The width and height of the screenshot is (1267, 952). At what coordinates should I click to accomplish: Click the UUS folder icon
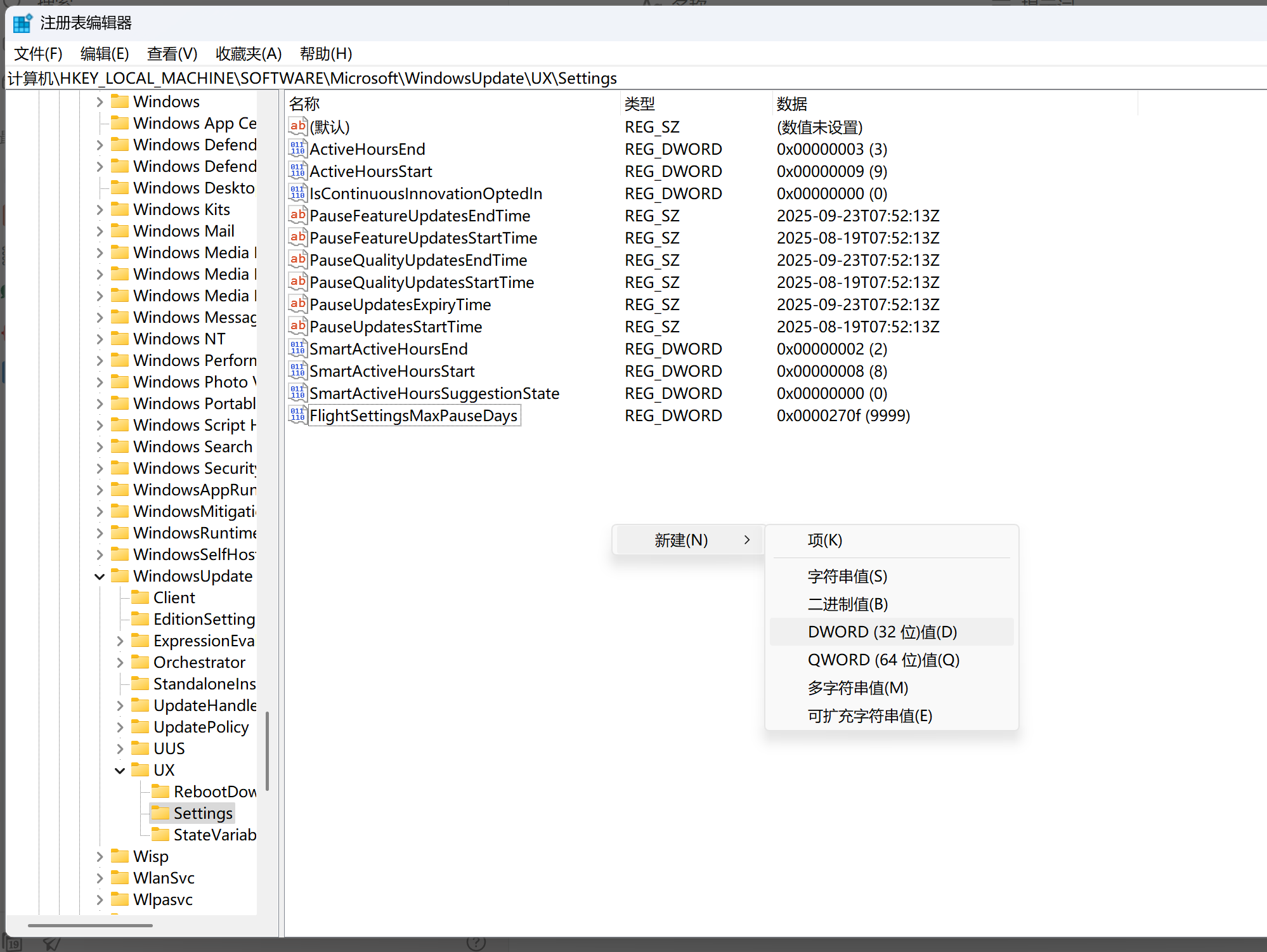tap(140, 748)
